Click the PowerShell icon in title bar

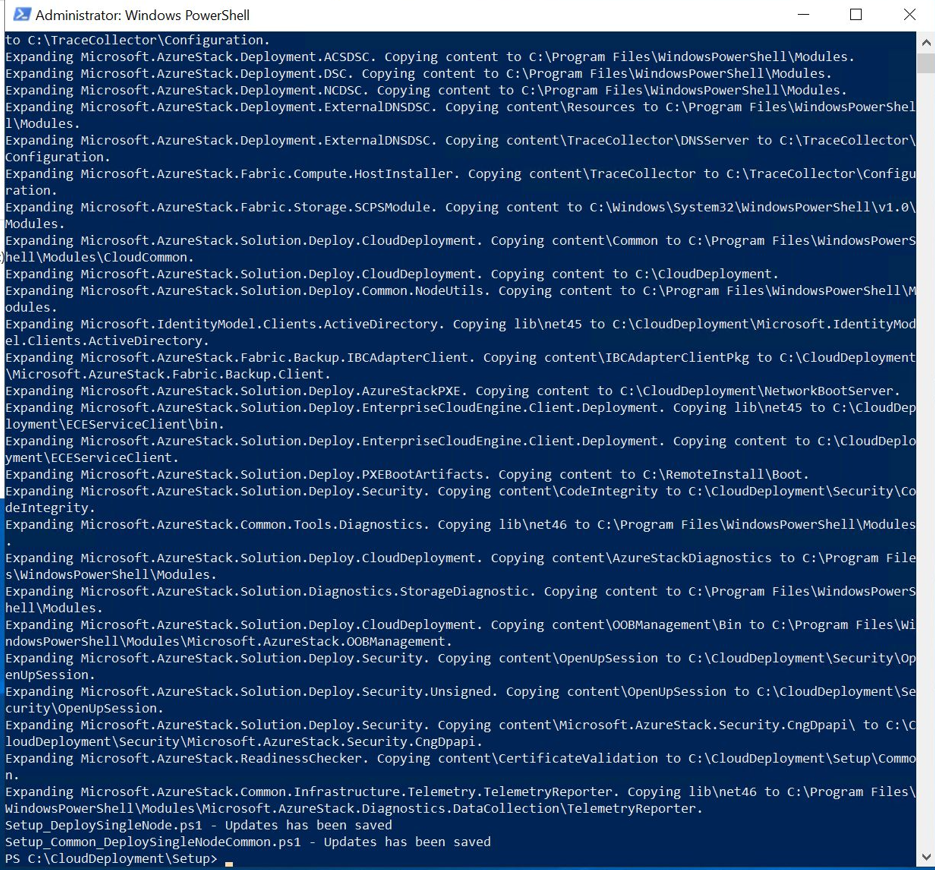pos(22,14)
